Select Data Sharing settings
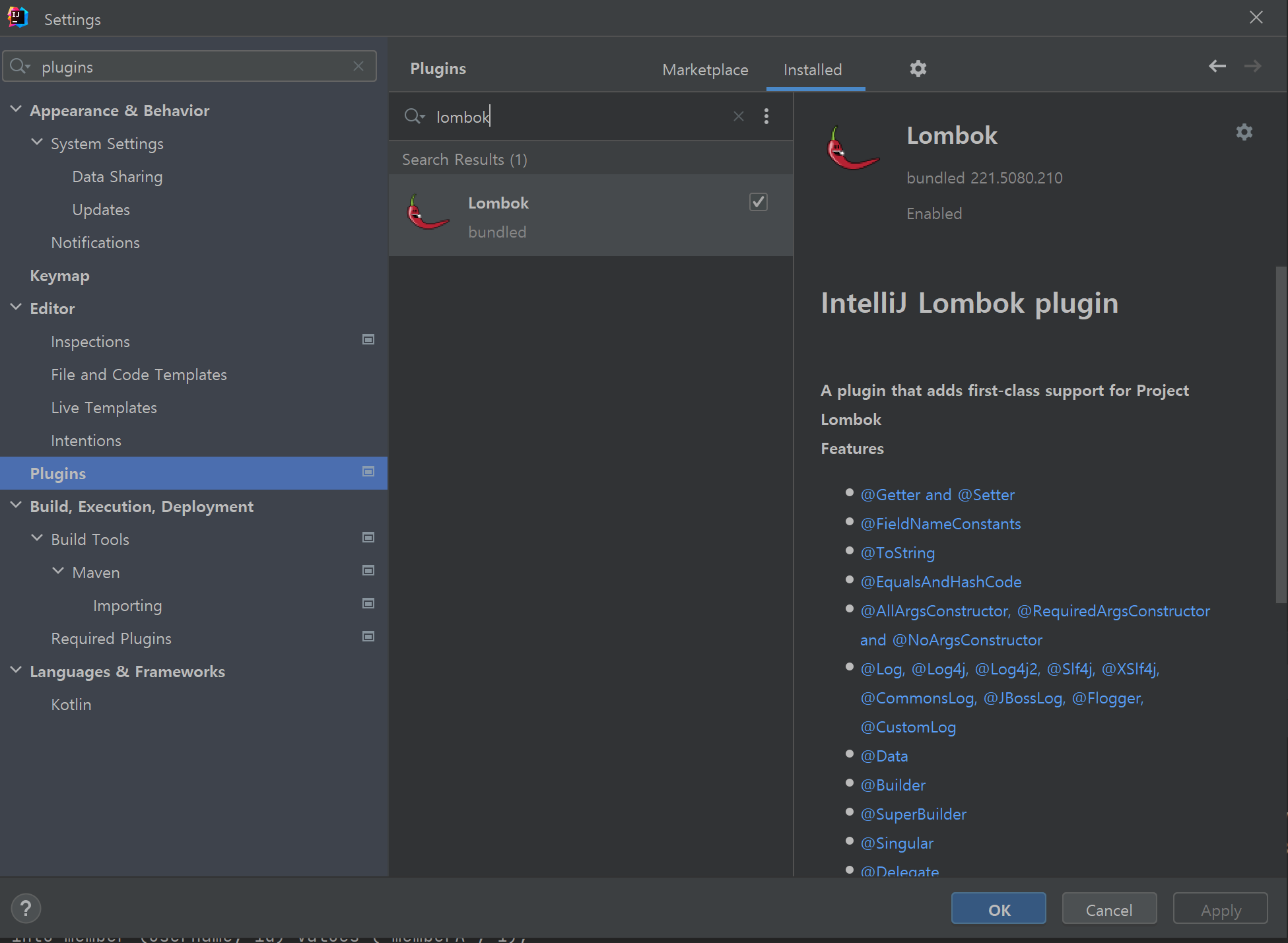 coord(118,177)
